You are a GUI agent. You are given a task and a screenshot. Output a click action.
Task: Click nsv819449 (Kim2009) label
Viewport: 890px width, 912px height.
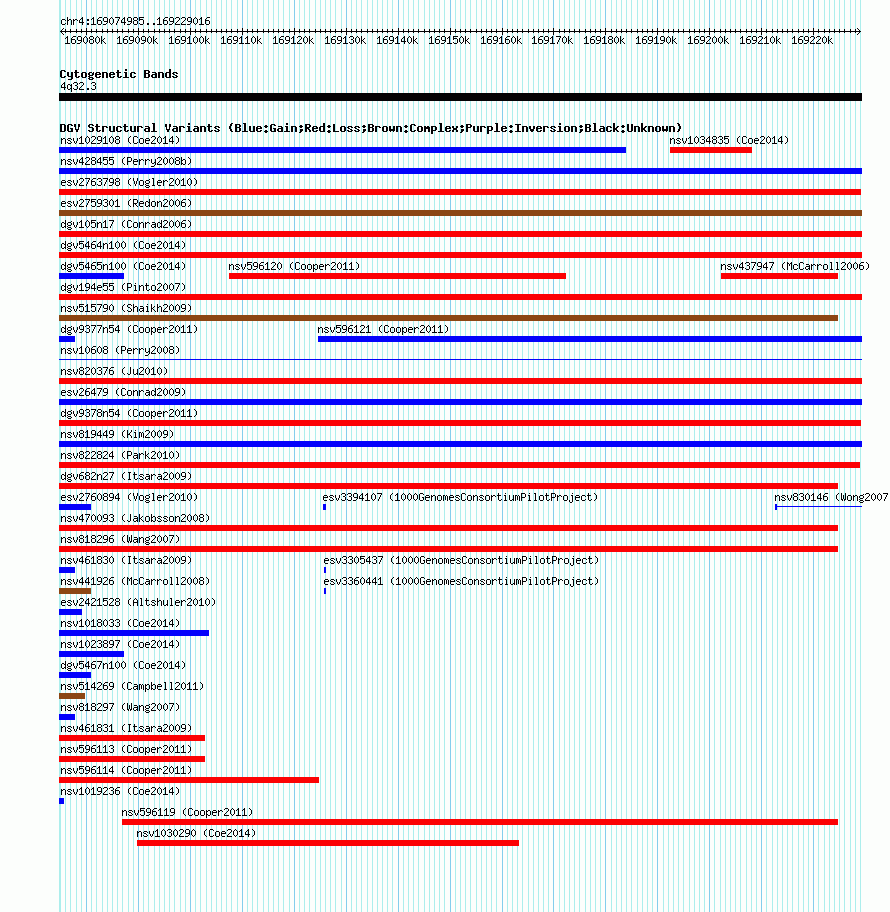(117, 434)
